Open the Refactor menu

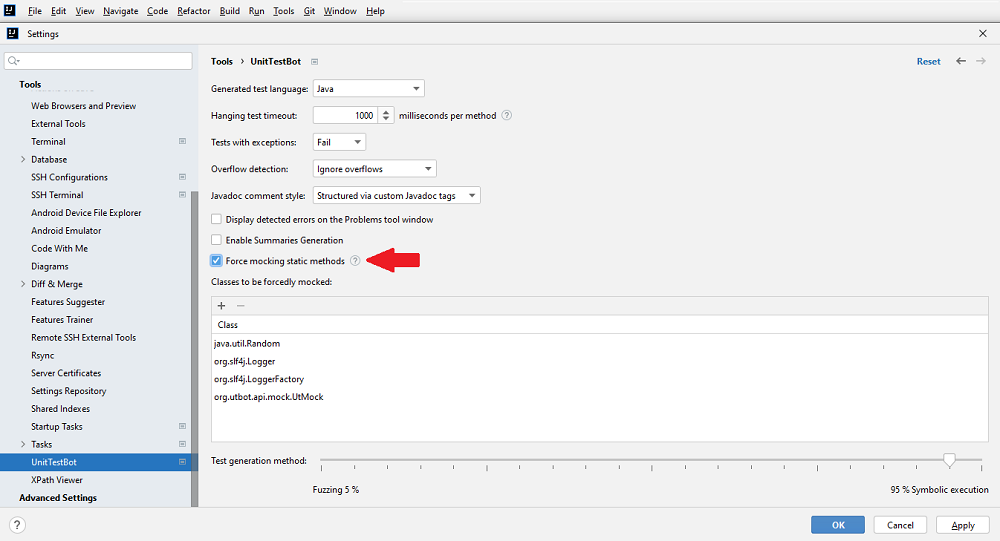[x=194, y=11]
